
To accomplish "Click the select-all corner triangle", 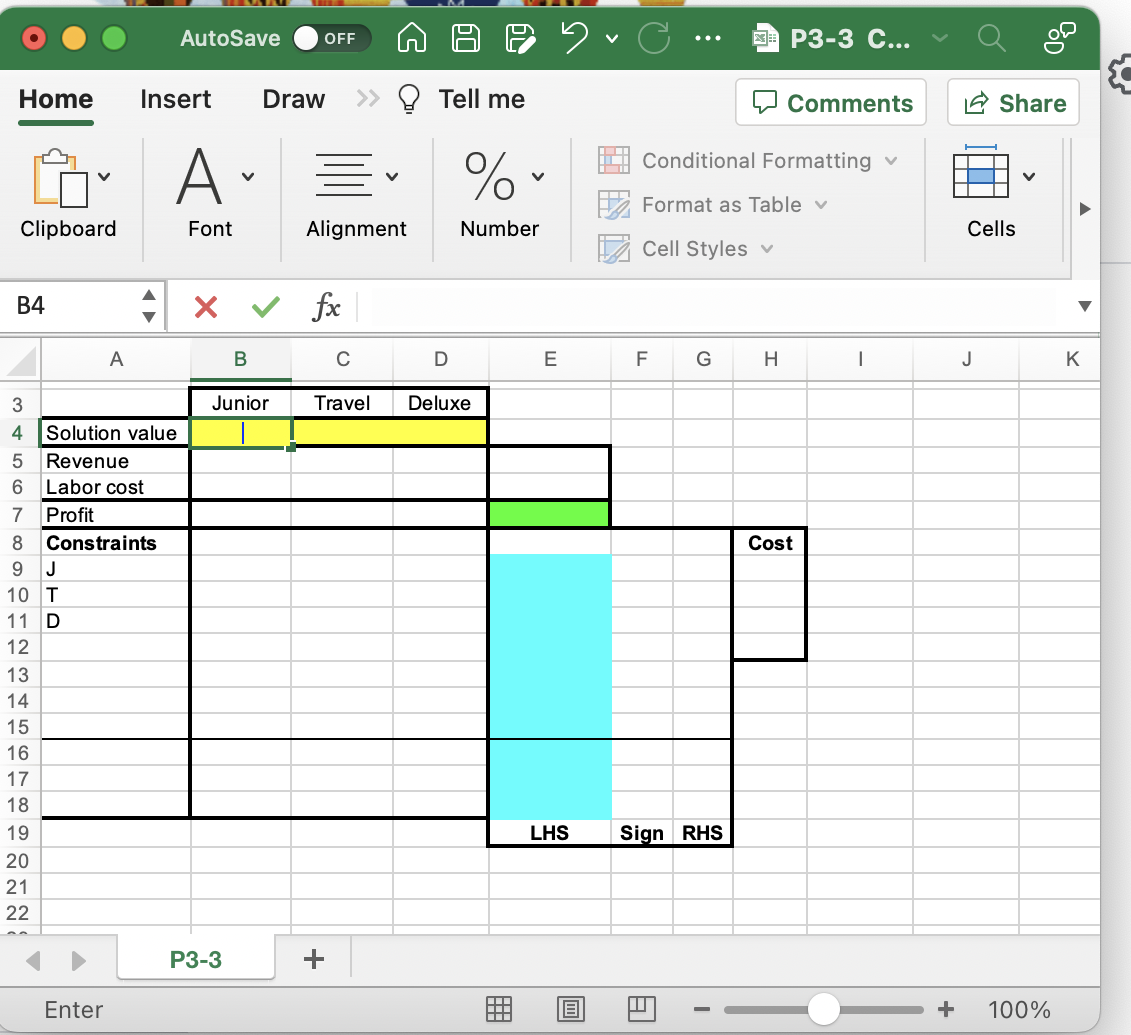I will tap(20, 361).
